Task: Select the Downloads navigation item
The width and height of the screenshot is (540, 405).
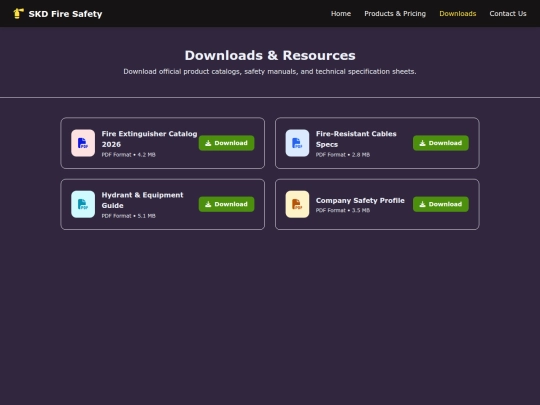Action: coord(458,14)
